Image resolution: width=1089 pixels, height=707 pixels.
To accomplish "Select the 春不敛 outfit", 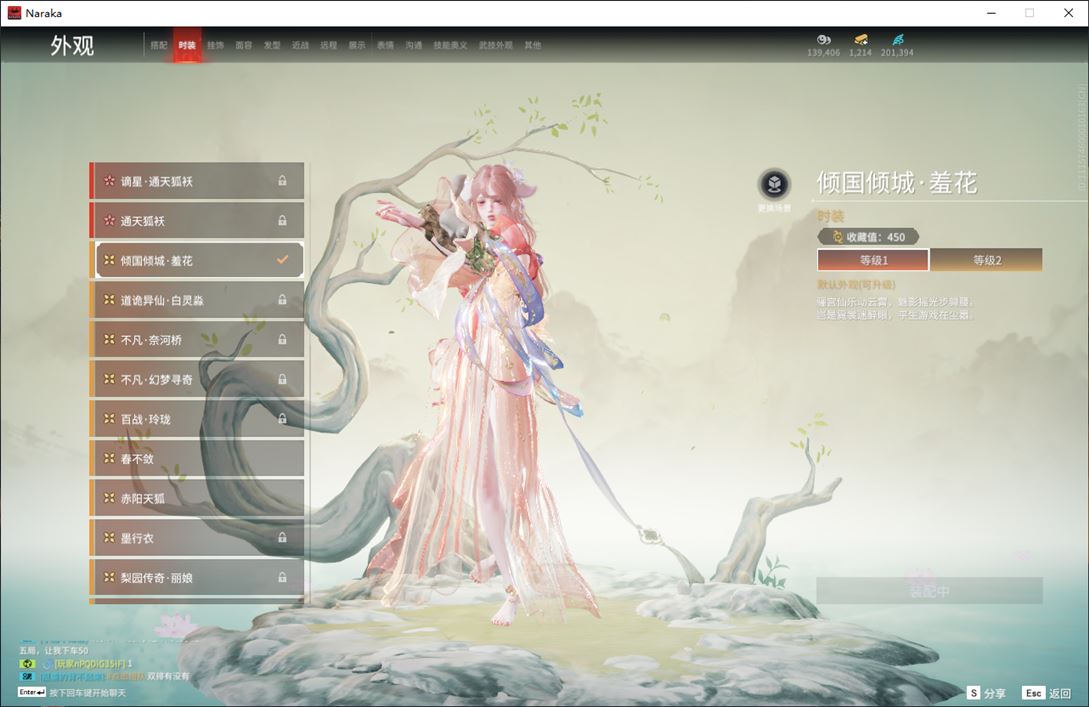I will pyautogui.click(x=197, y=458).
